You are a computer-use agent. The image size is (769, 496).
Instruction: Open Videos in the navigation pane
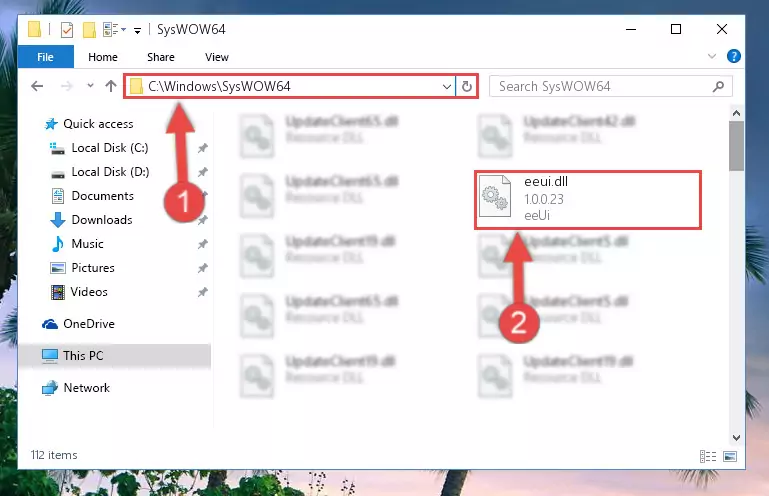tap(89, 292)
